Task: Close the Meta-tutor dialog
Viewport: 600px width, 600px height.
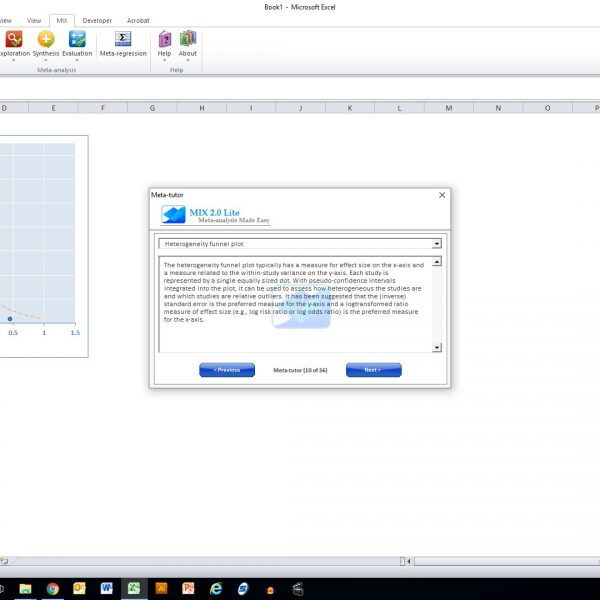Action: pyautogui.click(x=442, y=195)
